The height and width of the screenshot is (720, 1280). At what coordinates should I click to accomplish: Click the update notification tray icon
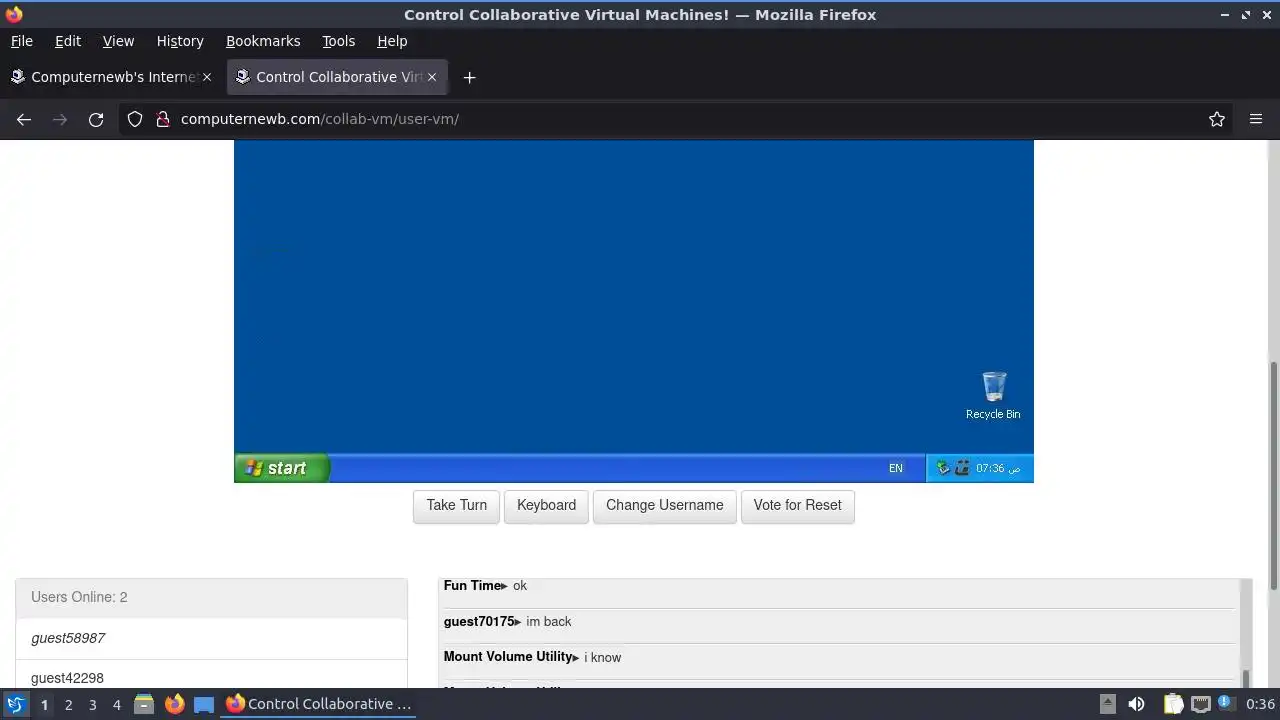coord(1225,704)
